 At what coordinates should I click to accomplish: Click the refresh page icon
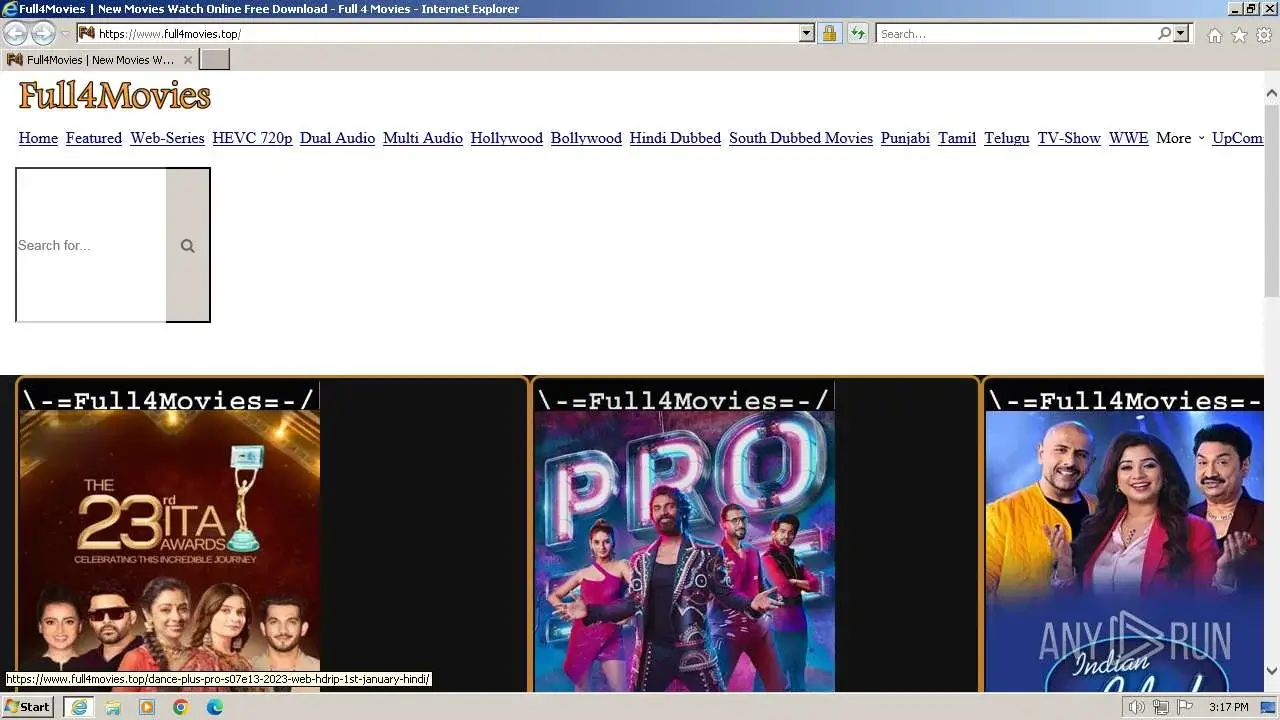coord(857,33)
